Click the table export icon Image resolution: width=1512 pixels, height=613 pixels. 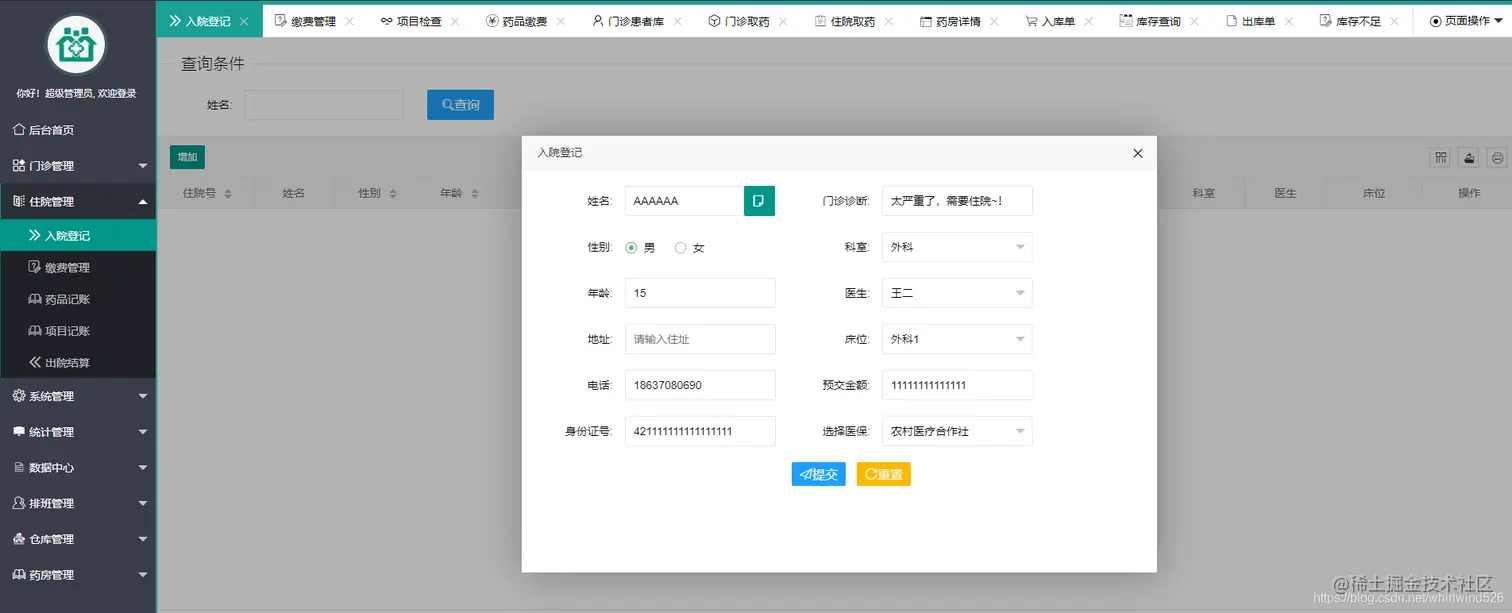[1469, 157]
